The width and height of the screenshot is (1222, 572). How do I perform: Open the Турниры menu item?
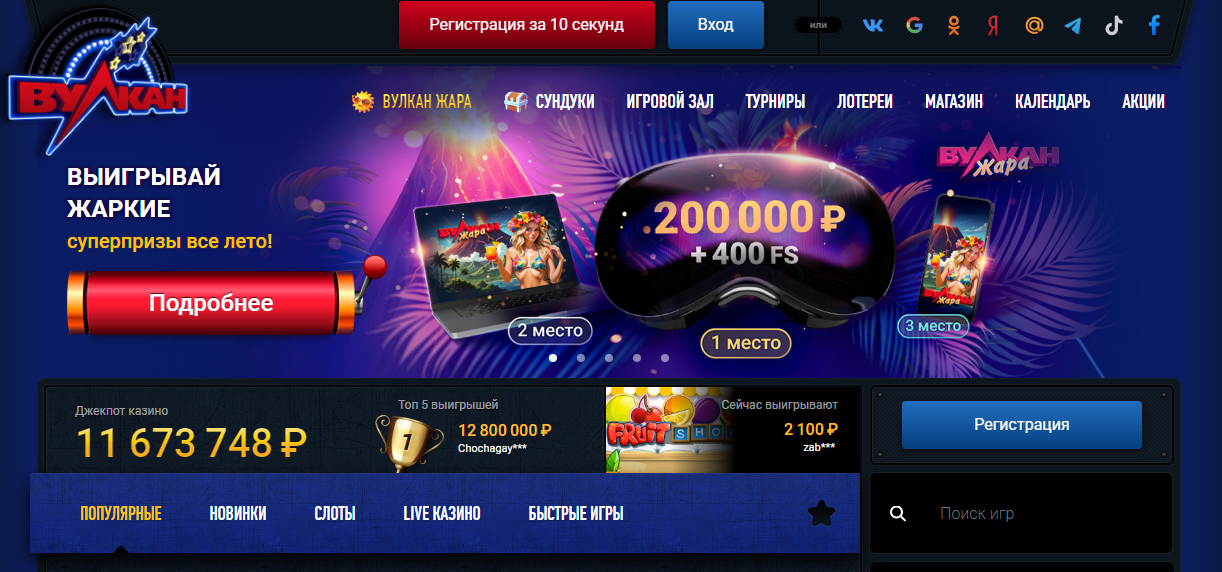[775, 101]
